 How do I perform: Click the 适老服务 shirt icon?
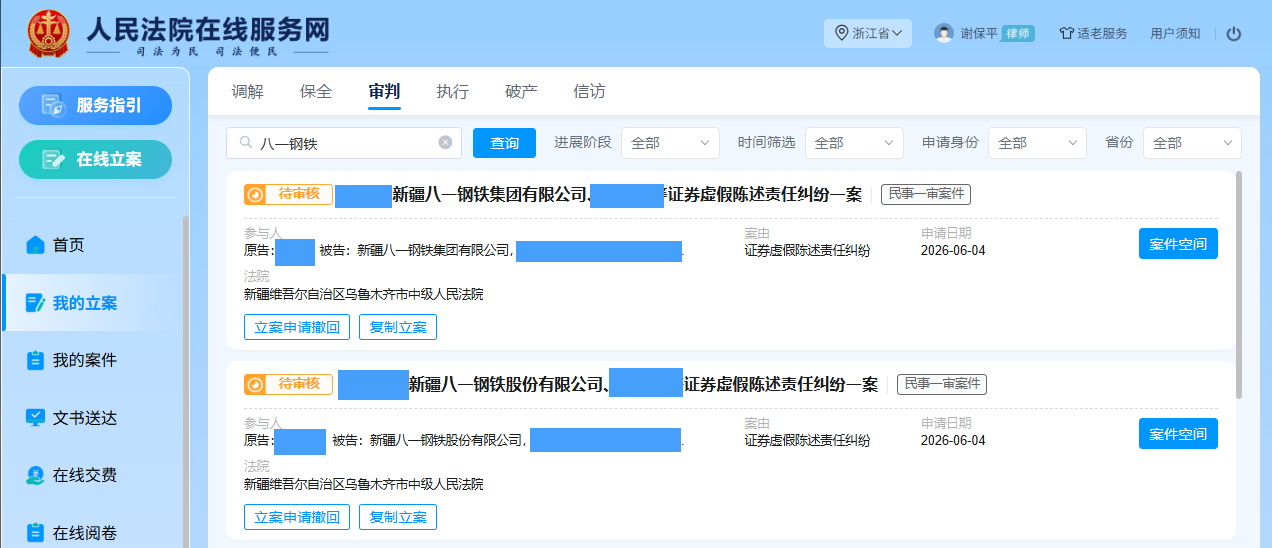1066,33
